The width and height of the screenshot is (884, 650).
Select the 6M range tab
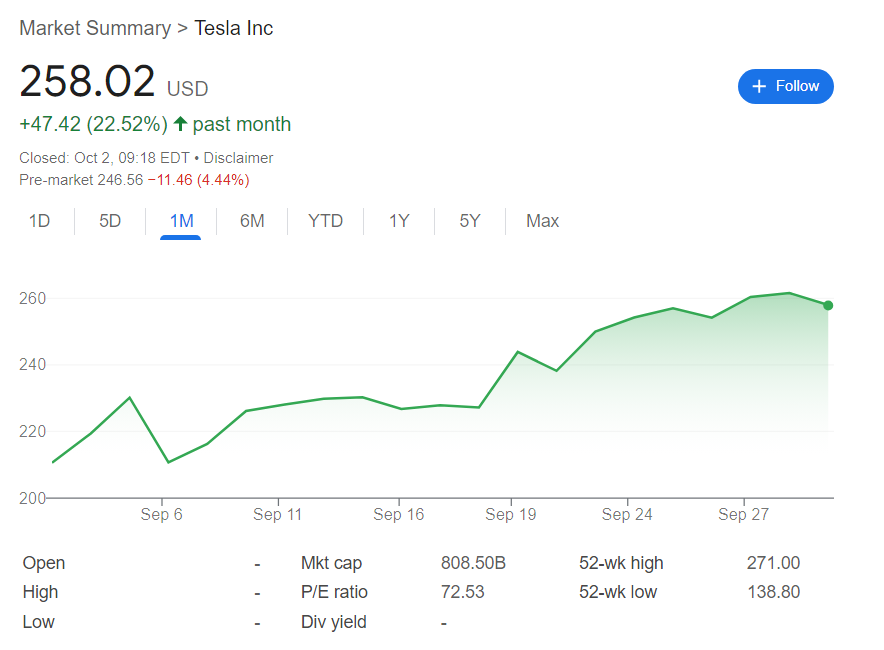tap(252, 221)
